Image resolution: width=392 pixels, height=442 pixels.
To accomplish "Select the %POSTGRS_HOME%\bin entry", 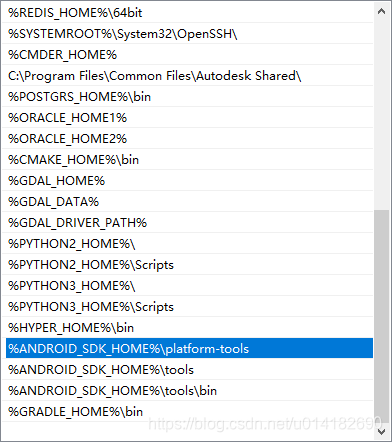I will click(188, 96).
